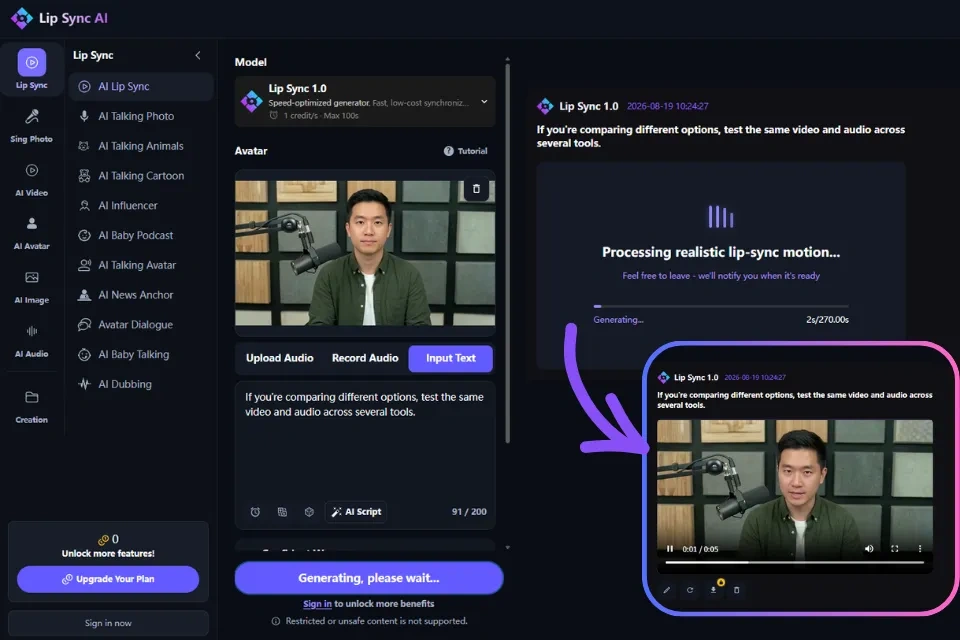Open the AI Image section
The width and height of the screenshot is (960, 640).
pos(31,287)
